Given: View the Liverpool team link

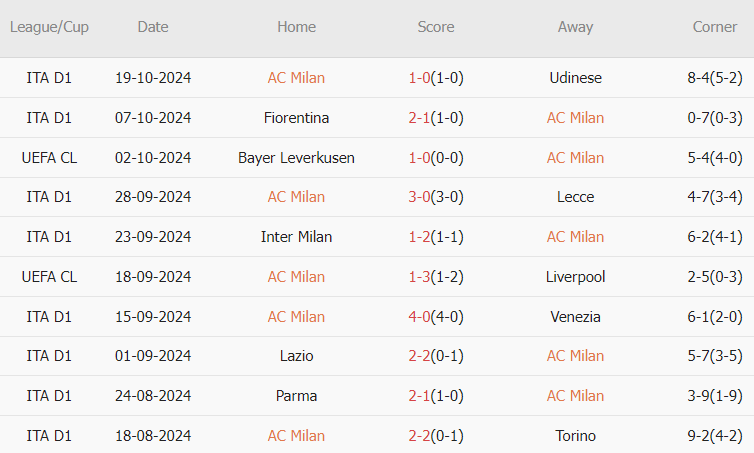Looking at the screenshot, I should click(575, 277).
